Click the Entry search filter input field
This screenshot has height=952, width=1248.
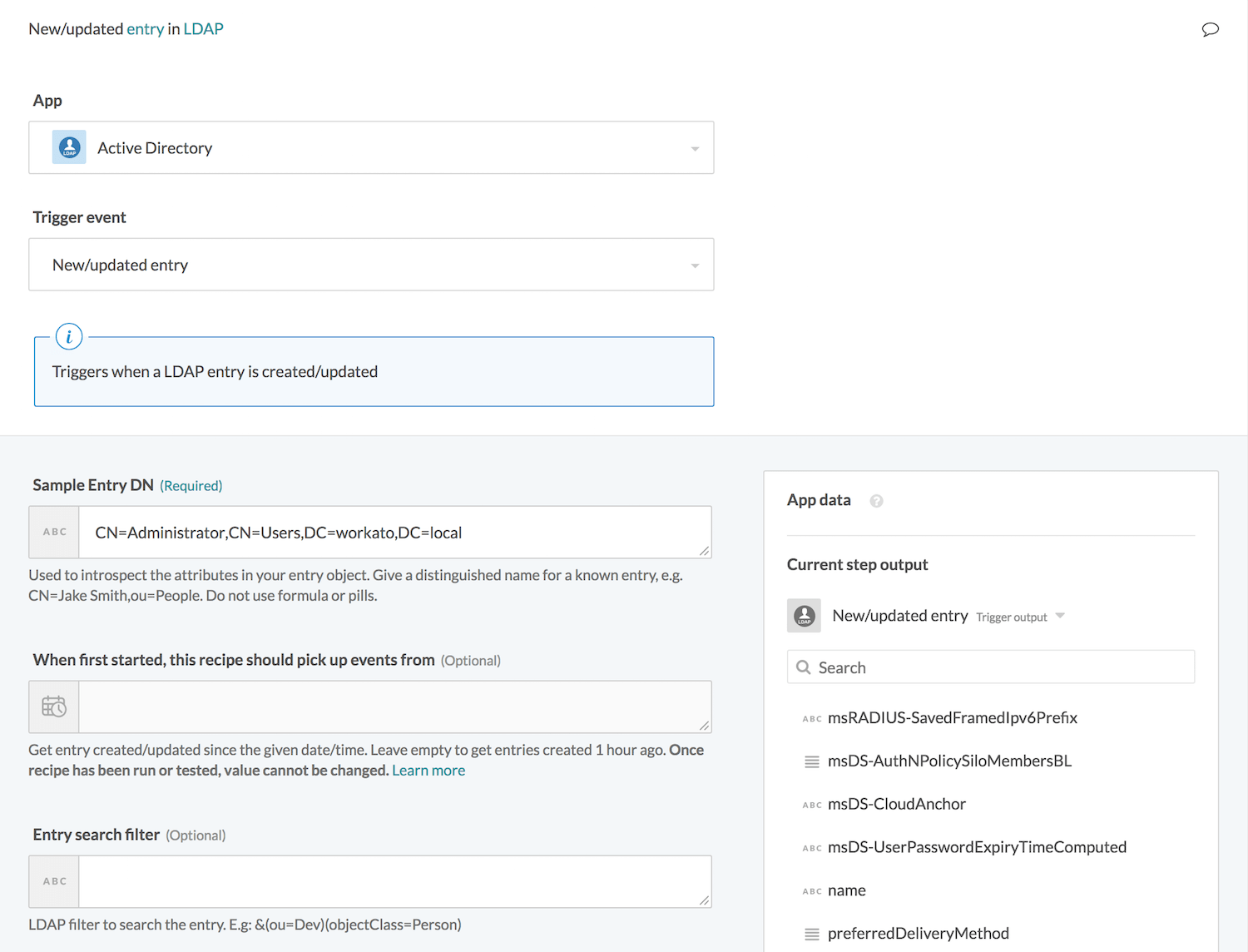(x=394, y=881)
